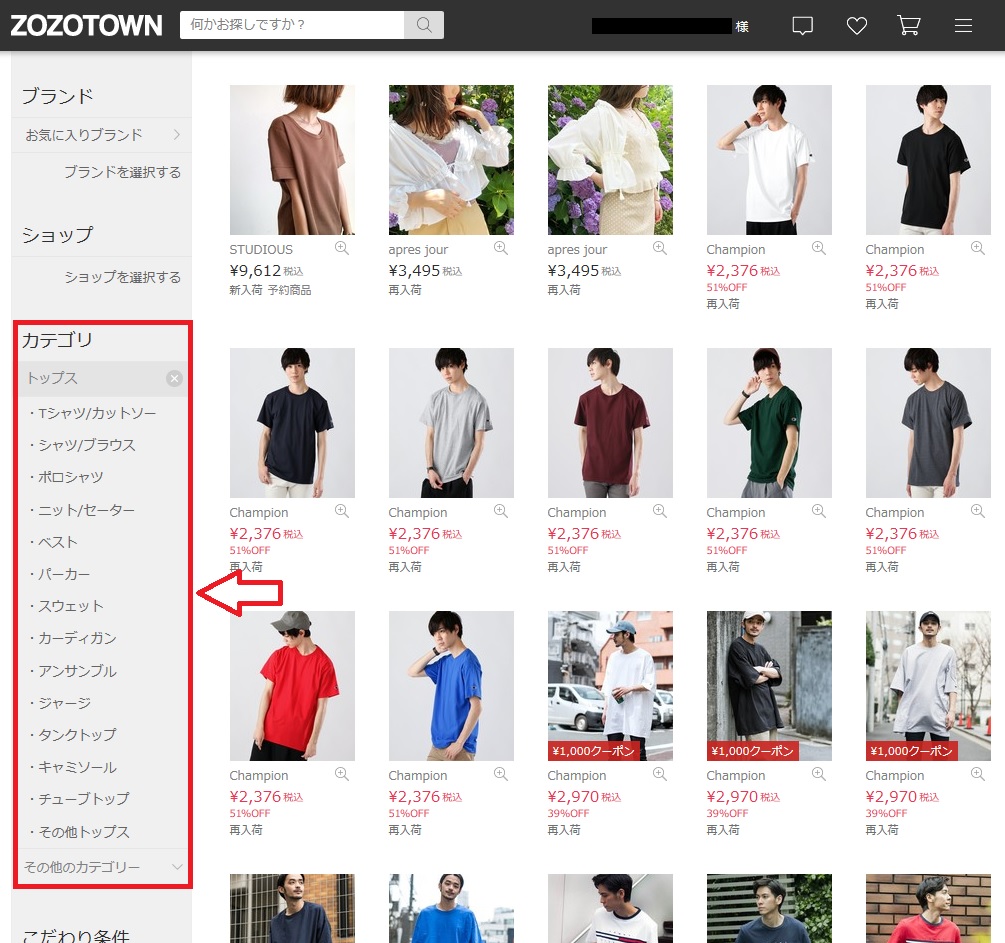This screenshot has height=943, width=1005.
Task: Select パーカー category
Action: [63, 574]
